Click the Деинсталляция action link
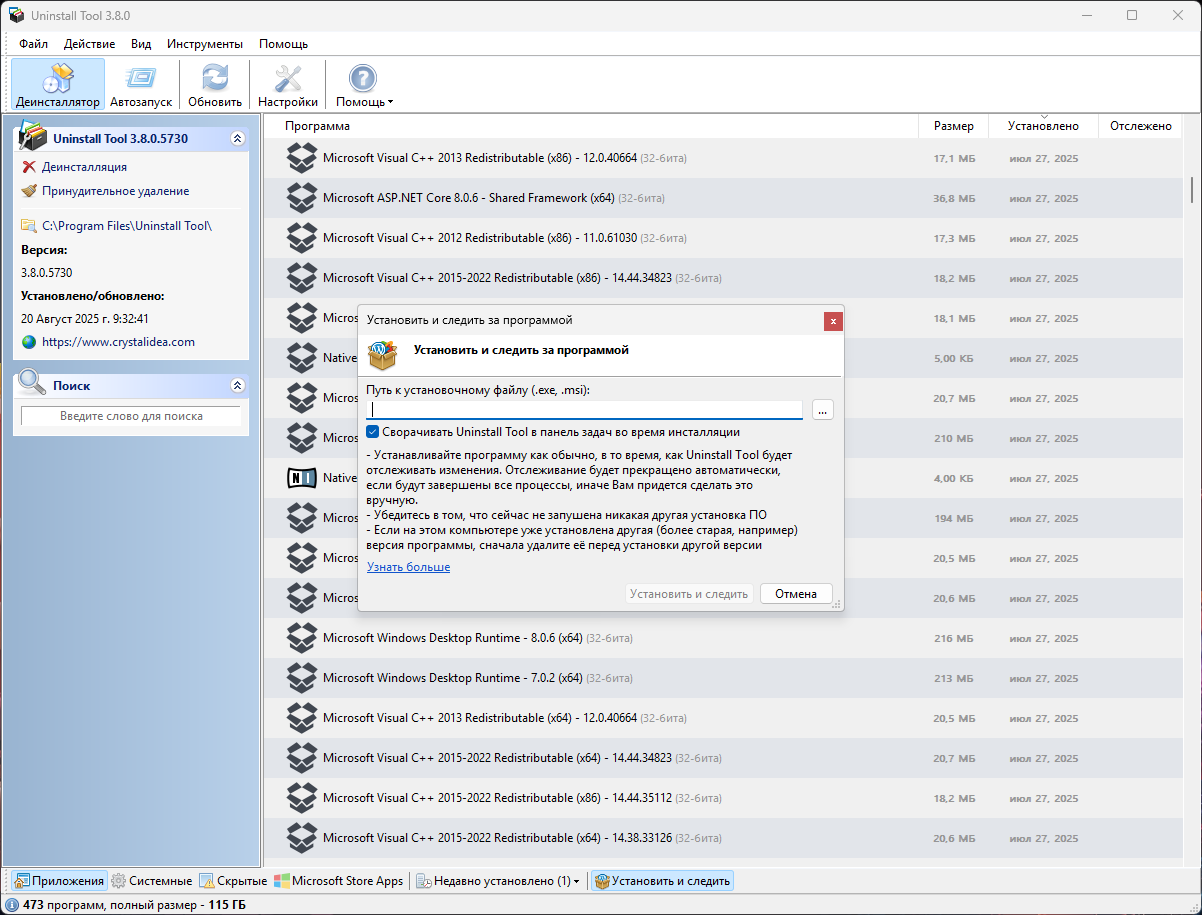The height and width of the screenshot is (915, 1202). point(84,167)
